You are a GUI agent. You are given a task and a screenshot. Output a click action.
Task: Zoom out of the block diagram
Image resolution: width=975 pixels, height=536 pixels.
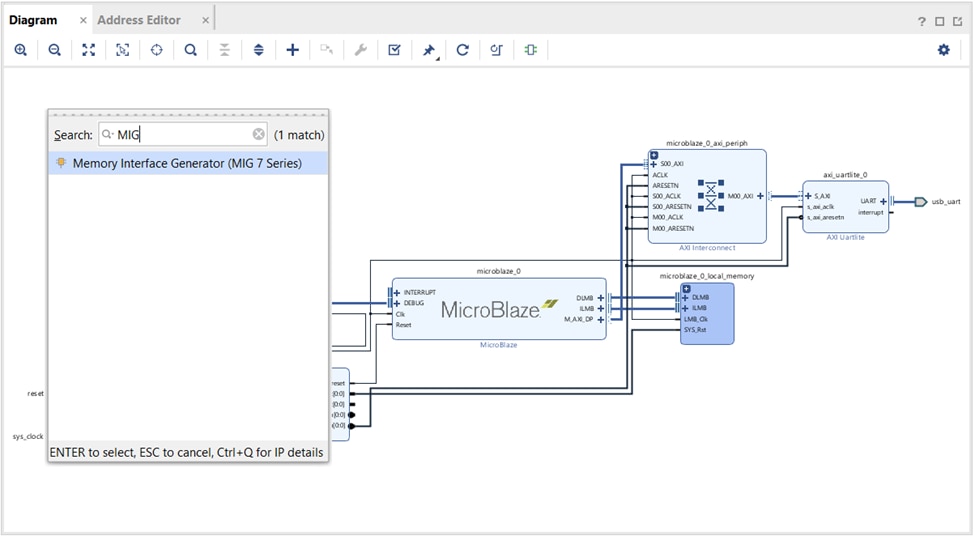(55, 50)
